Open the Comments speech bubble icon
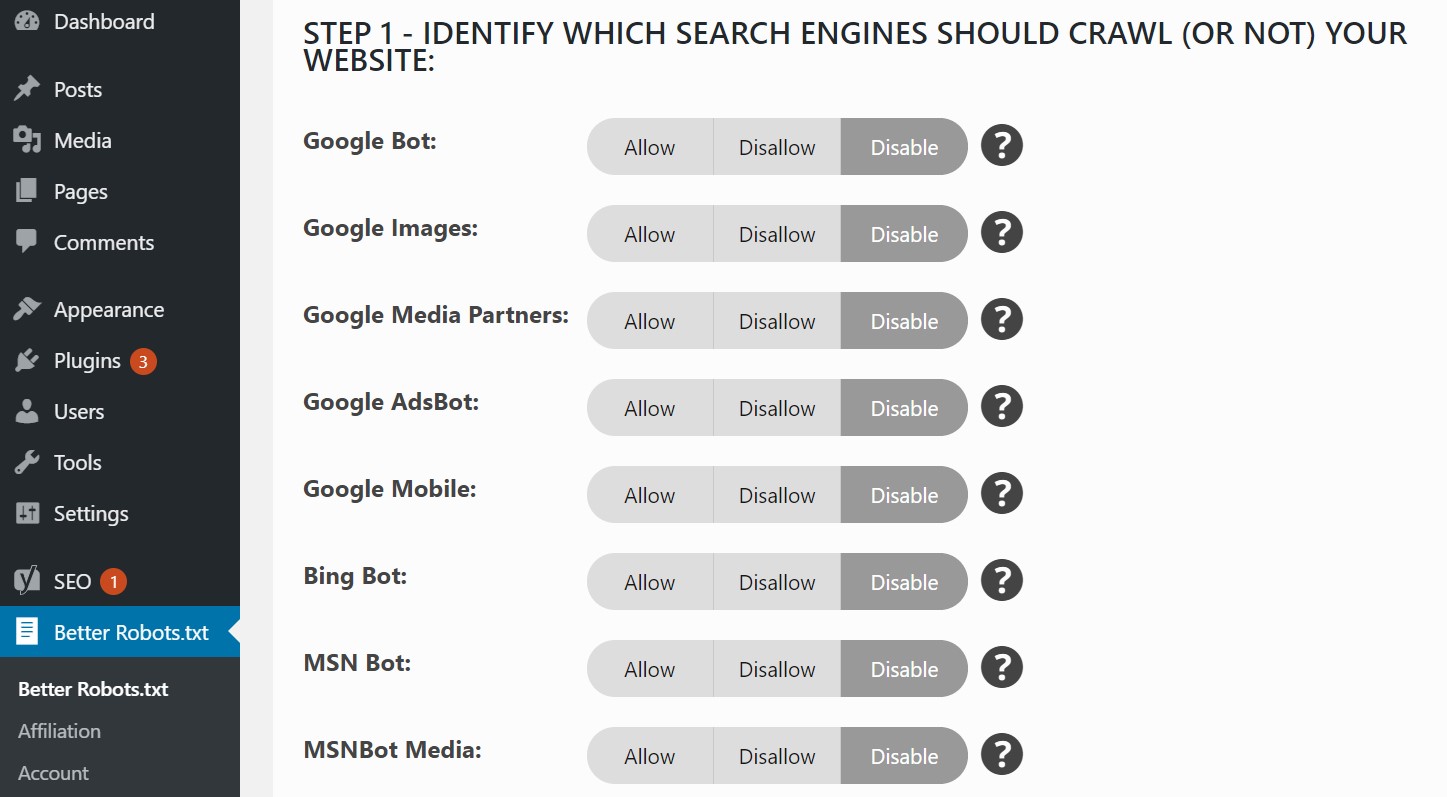Screen dimensions: 1447x797 point(27,242)
